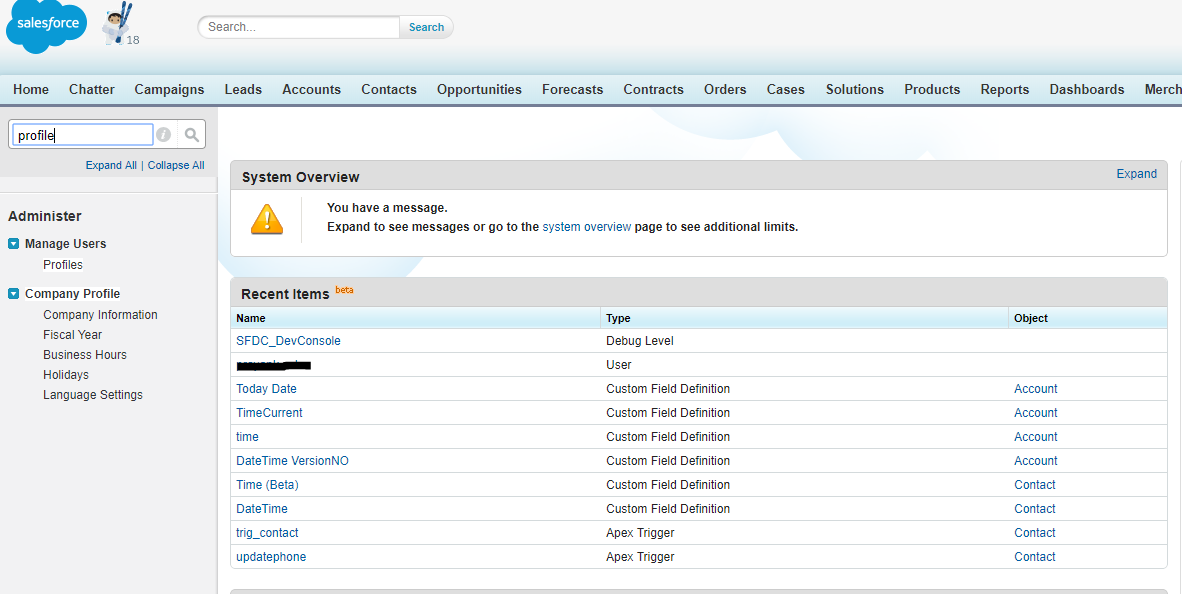1182x594 pixels.
Task: Open the Chatter tab
Action: point(91,89)
